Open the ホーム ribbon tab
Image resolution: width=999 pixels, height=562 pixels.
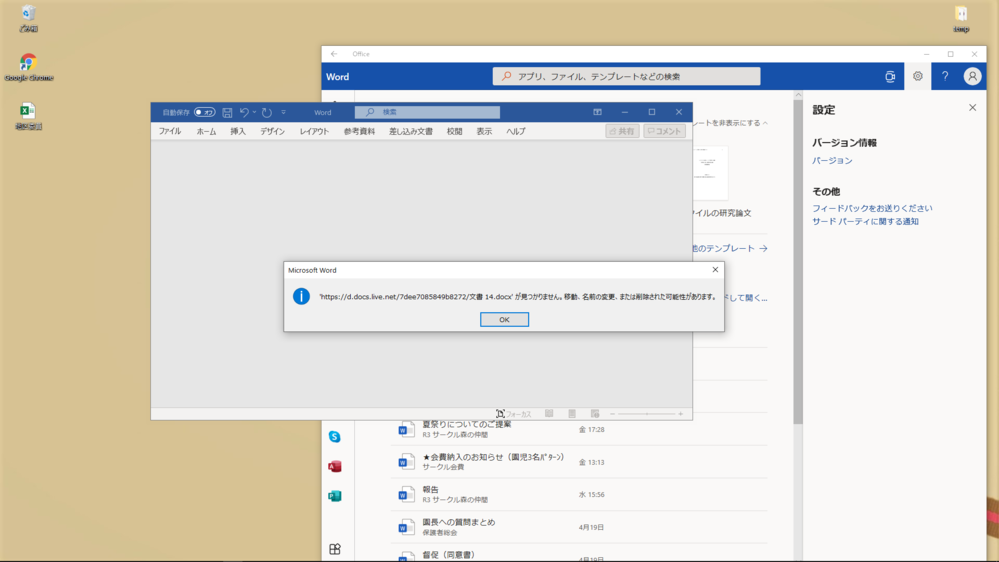coord(206,131)
